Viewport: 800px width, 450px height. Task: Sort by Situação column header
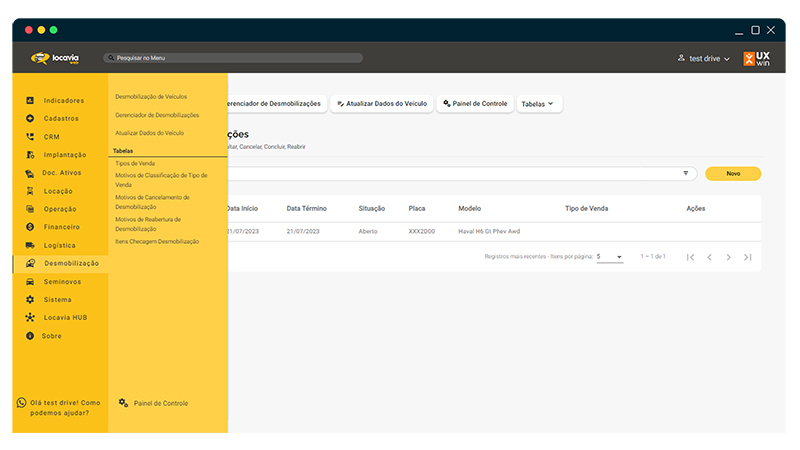(x=371, y=208)
